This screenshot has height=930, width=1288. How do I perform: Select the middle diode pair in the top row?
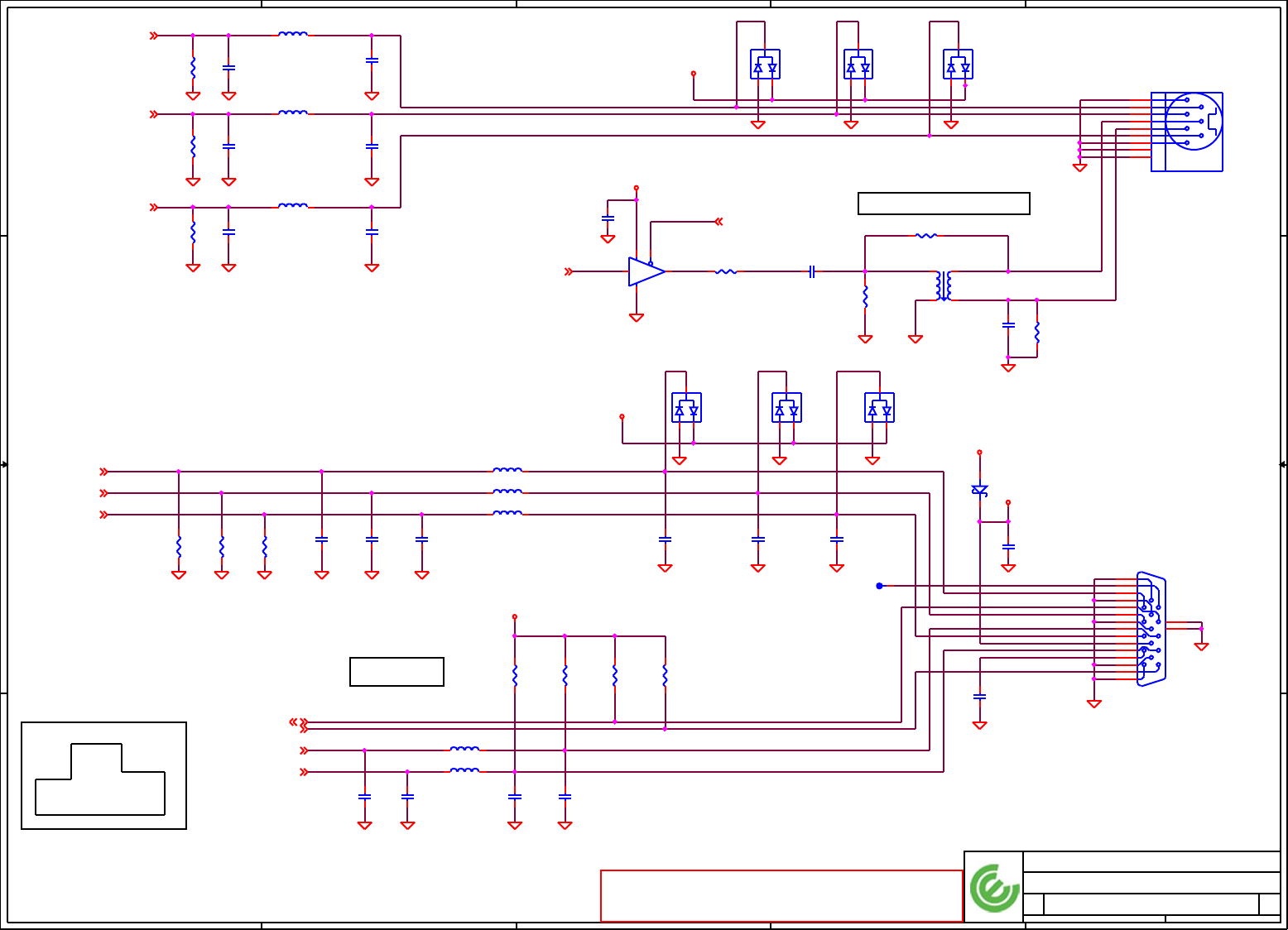click(858, 65)
